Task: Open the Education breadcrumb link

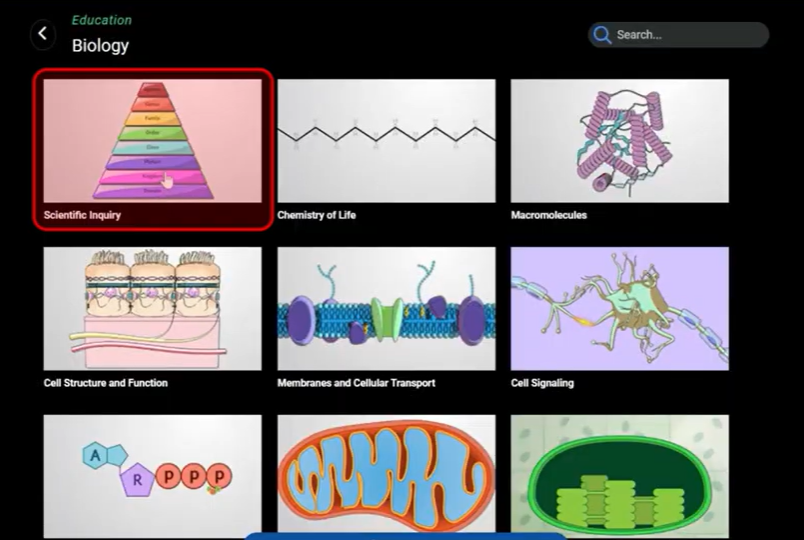Action: coord(102,20)
